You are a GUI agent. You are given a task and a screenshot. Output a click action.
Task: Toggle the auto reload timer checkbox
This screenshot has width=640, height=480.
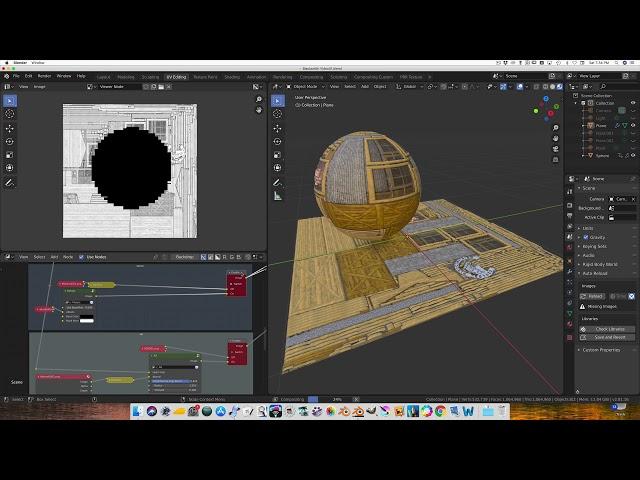[631, 296]
